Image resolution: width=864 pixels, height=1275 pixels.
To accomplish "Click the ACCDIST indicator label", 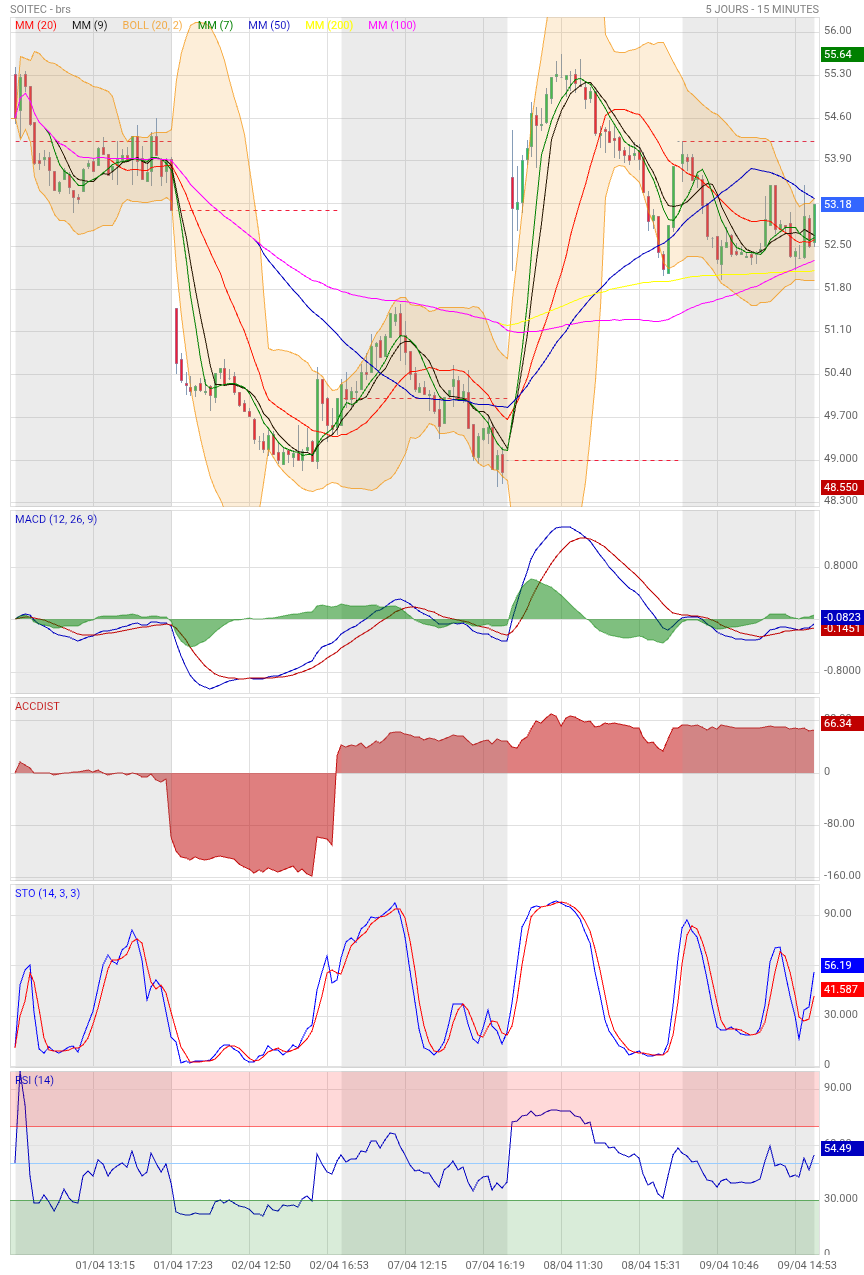I will (37, 706).
